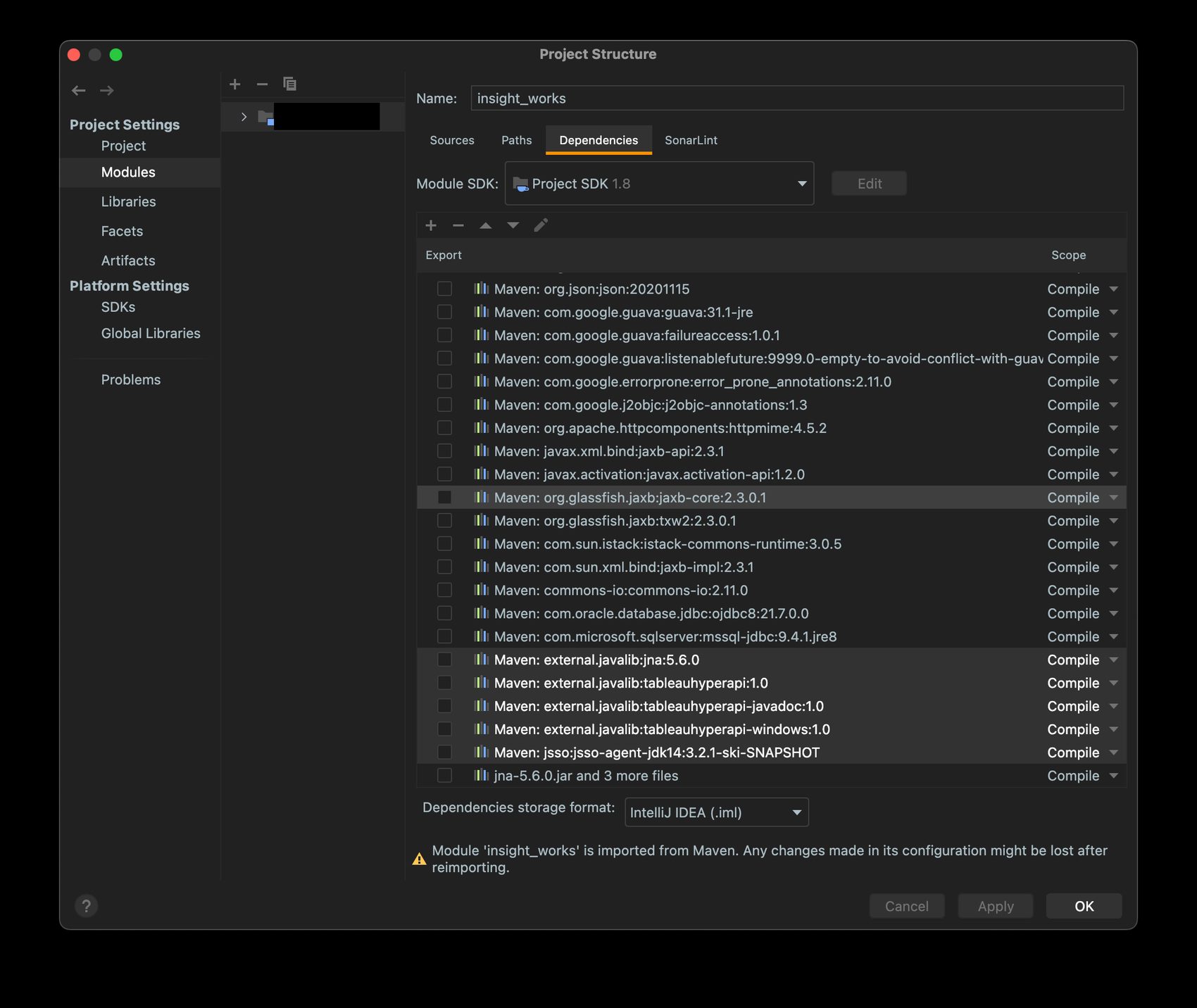The height and width of the screenshot is (1008, 1197).
Task: Click the remove module minus icon
Action: pos(262,84)
